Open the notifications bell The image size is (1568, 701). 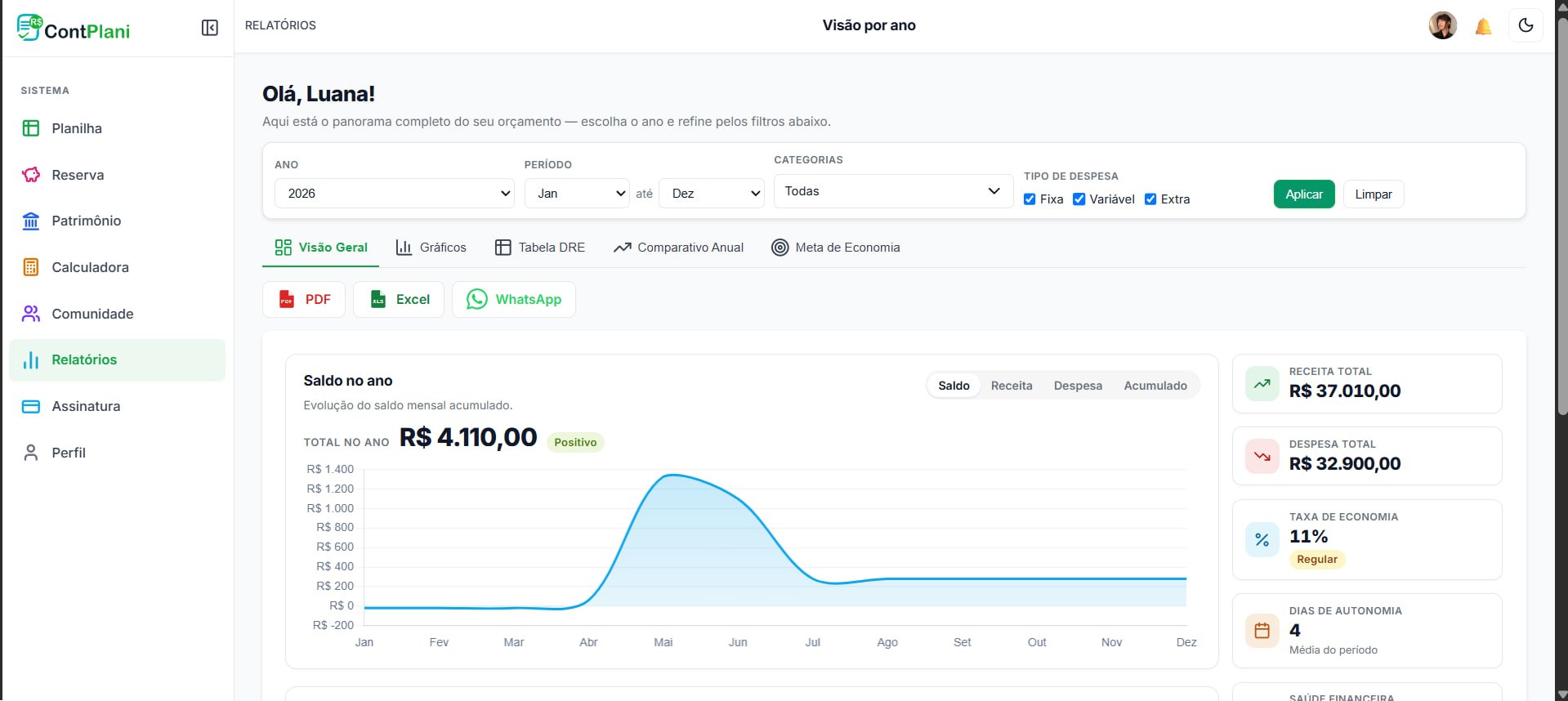(1483, 26)
